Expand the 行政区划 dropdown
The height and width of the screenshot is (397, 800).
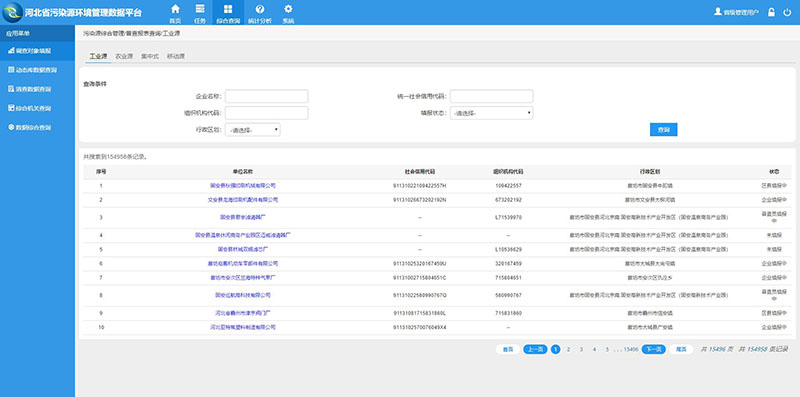coord(253,130)
